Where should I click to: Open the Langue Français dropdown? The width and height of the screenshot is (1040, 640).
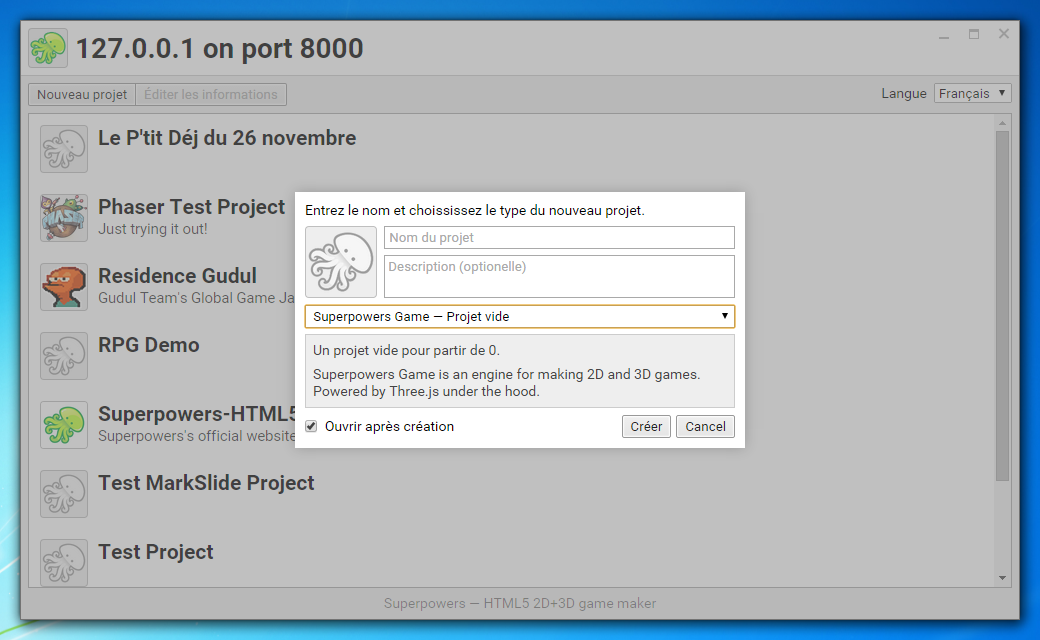point(972,94)
